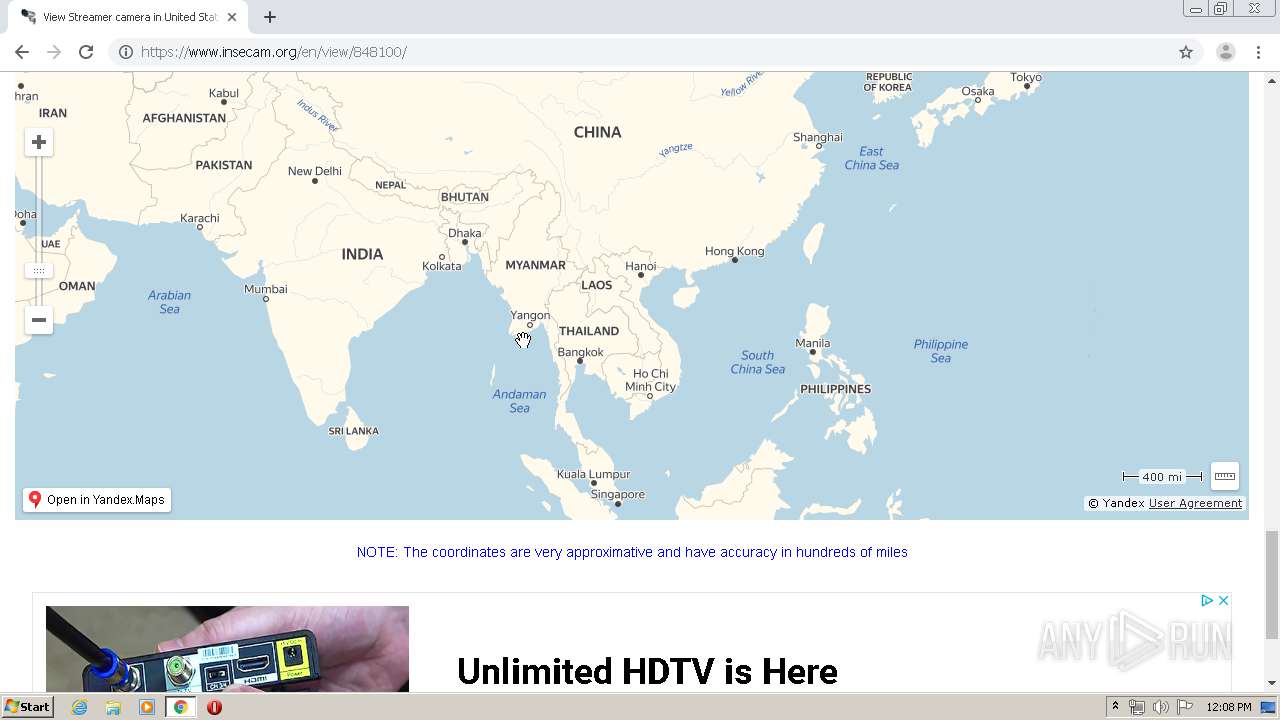Click Osaka label on map
Image resolution: width=1280 pixels, height=720 pixels.
click(x=978, y=91)
